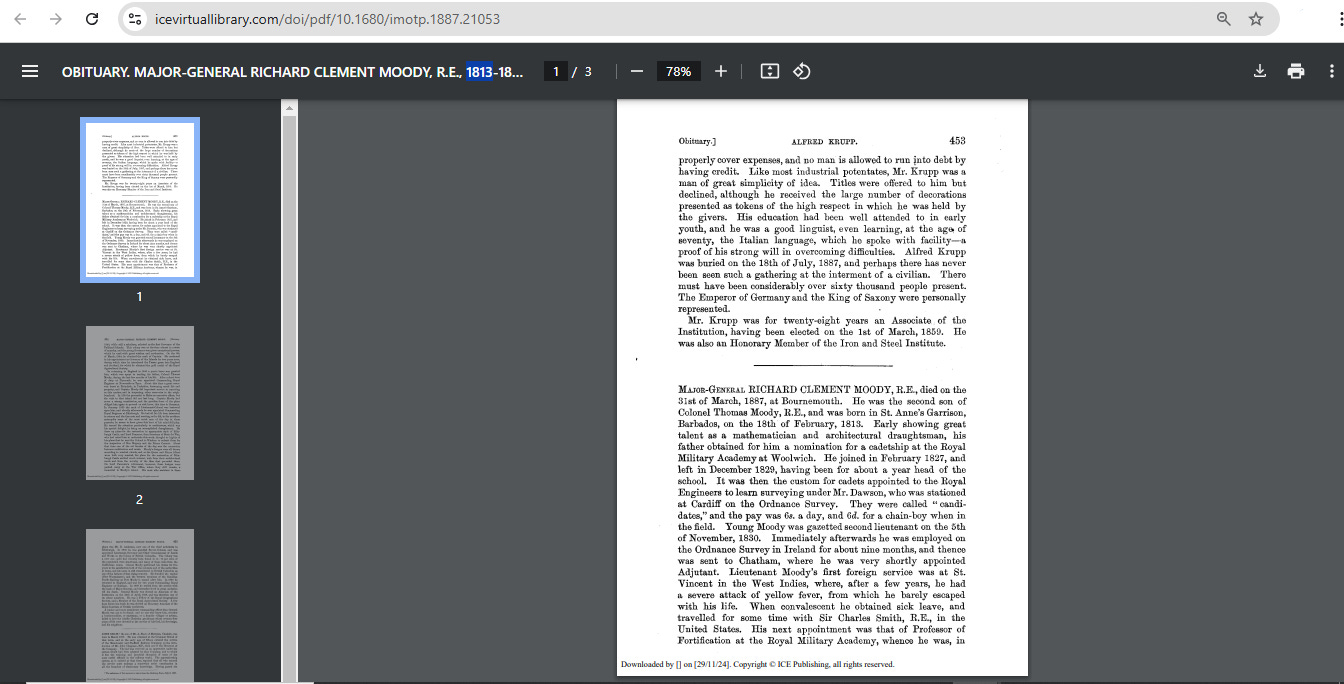
Task: View site information icon in address bar
Action: (x=135, y=19)
